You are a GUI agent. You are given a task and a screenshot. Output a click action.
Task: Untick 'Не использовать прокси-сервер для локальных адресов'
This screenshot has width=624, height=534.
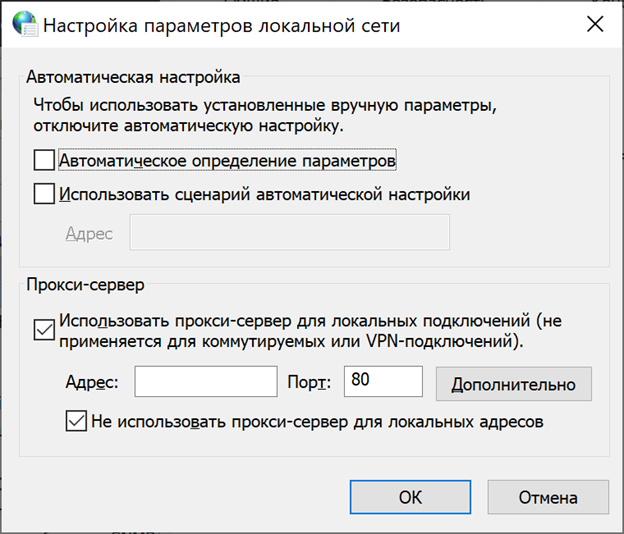coord(76,421)
